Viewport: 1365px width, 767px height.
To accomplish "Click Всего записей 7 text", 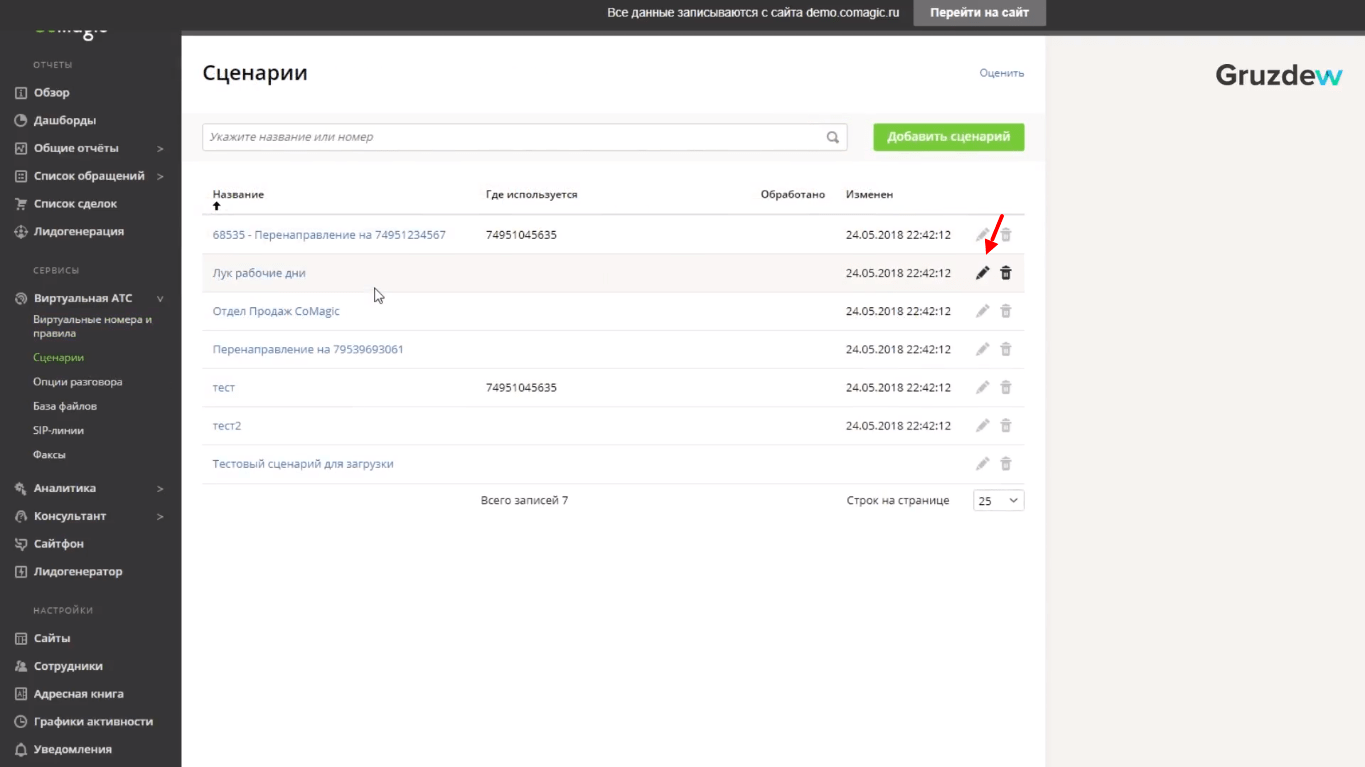I will point(524,500).
